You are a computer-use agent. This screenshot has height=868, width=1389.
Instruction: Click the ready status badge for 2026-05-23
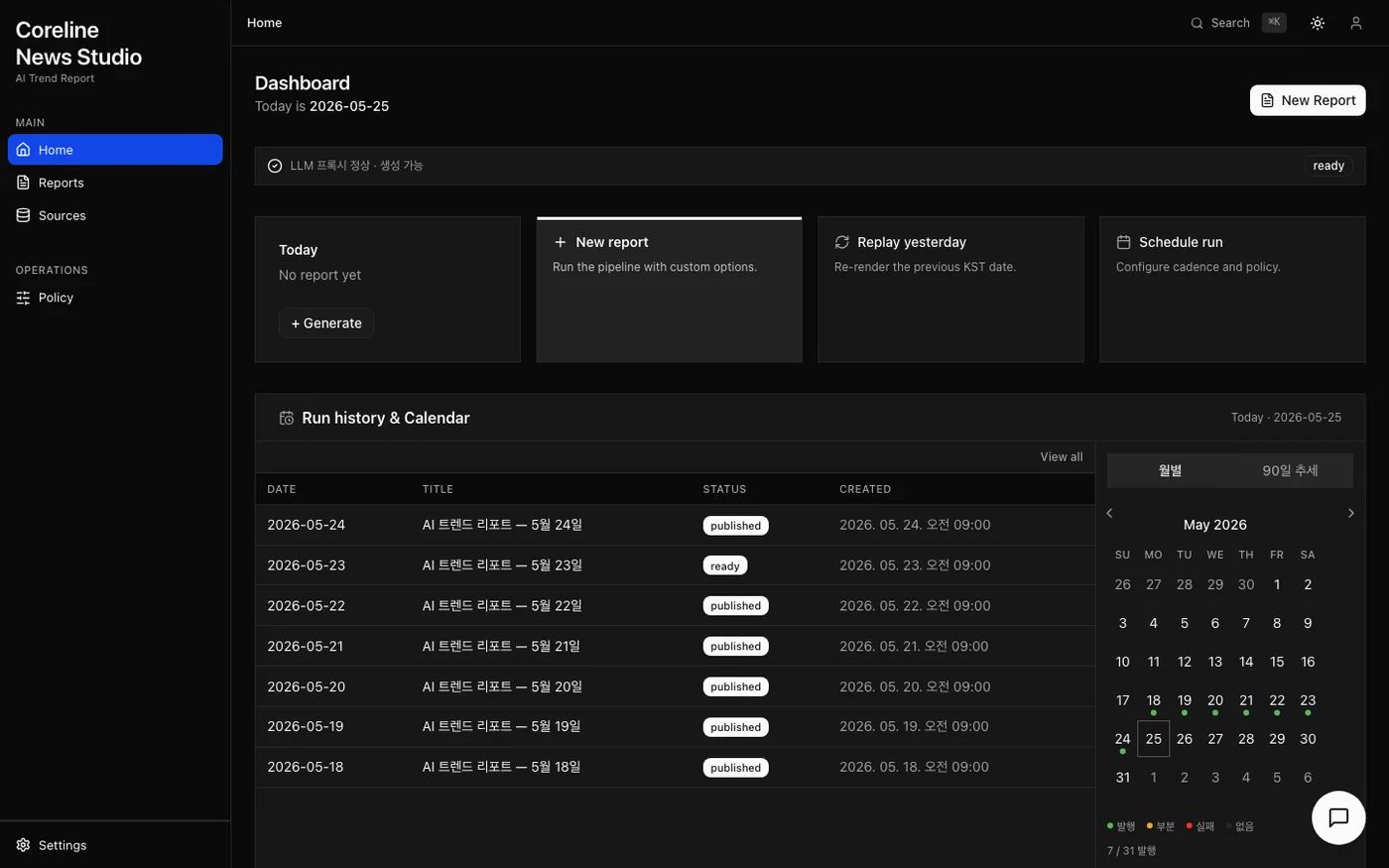coord(725,565)
